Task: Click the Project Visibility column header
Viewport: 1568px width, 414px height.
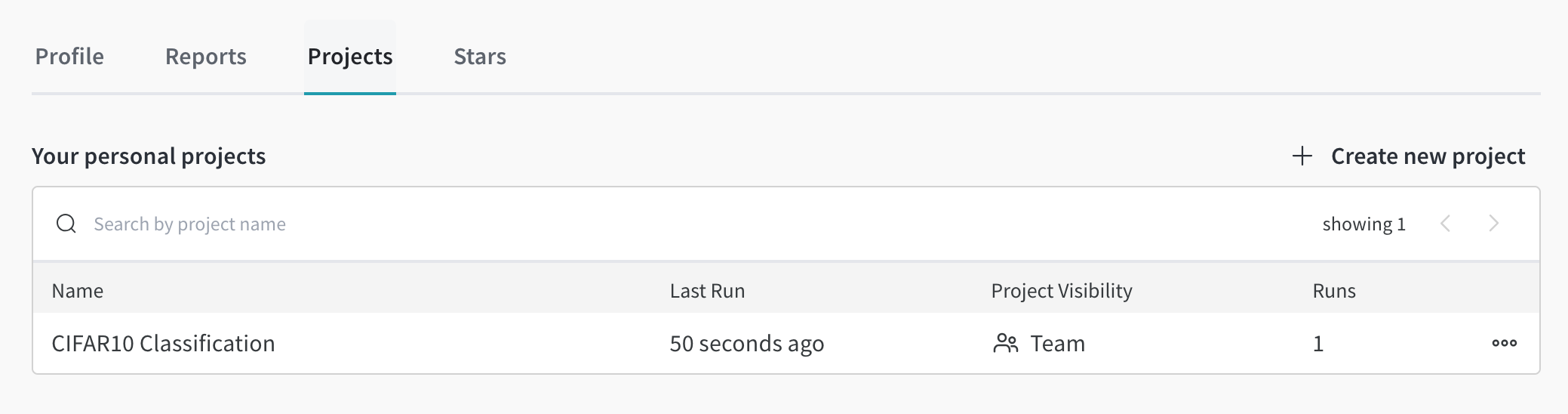Action: point(1062,291)
